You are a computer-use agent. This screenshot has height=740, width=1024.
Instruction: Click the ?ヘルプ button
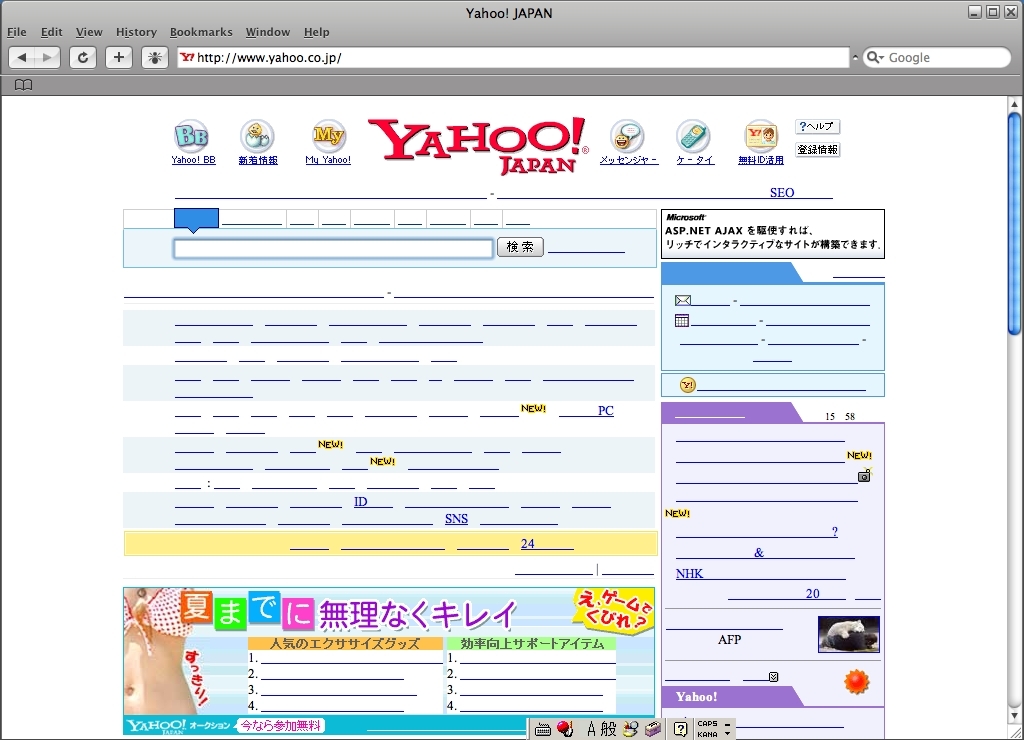click(x=817, y=127)
